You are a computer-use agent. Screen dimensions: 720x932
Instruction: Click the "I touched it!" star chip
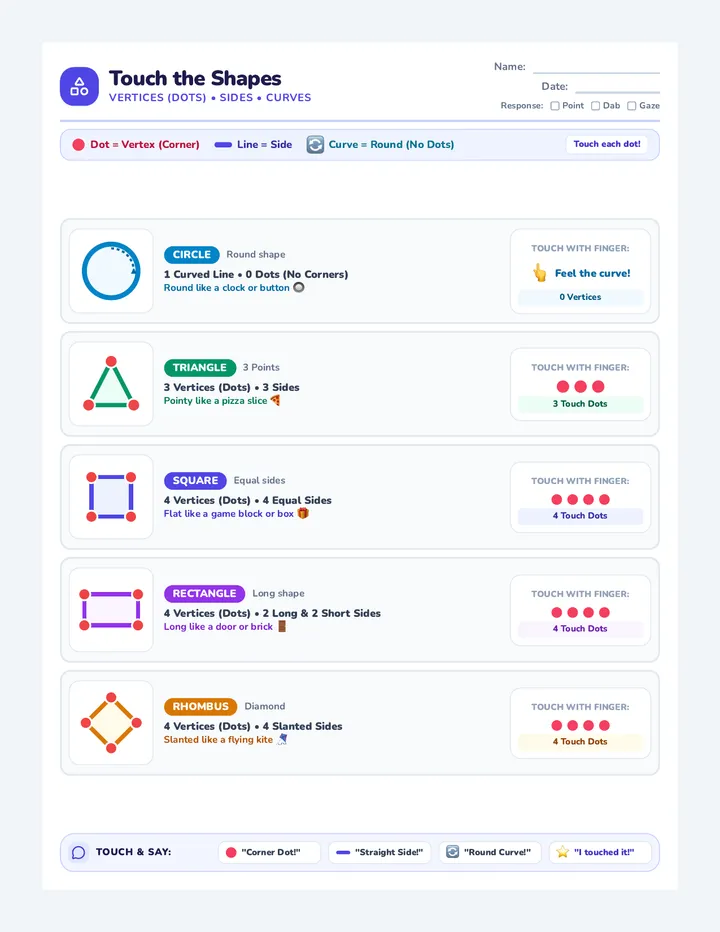[600, 852]
